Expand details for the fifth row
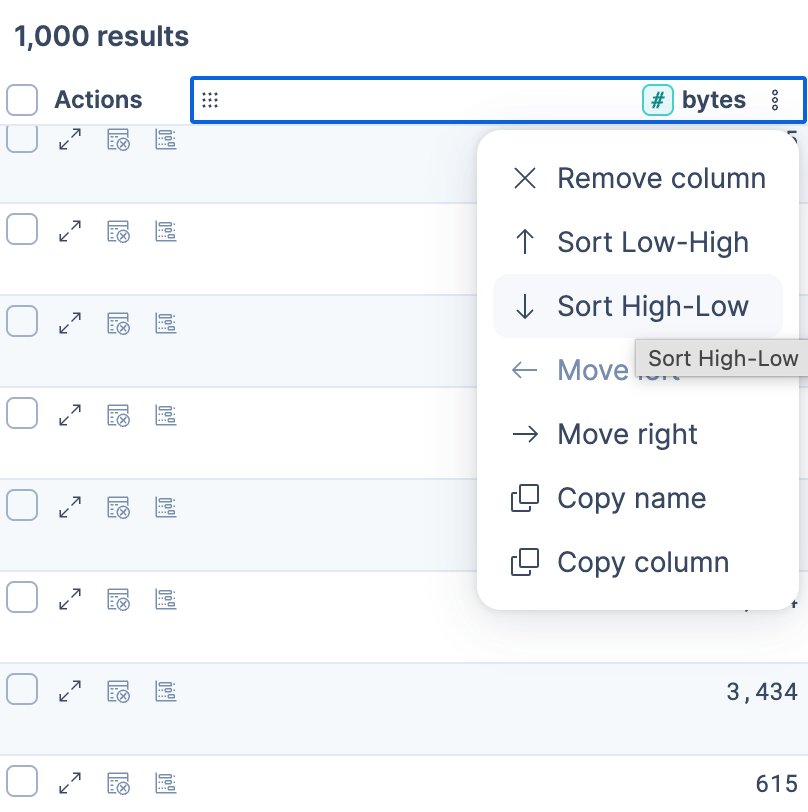The height and width of the screenshot is (812, 808). point(70,507)
